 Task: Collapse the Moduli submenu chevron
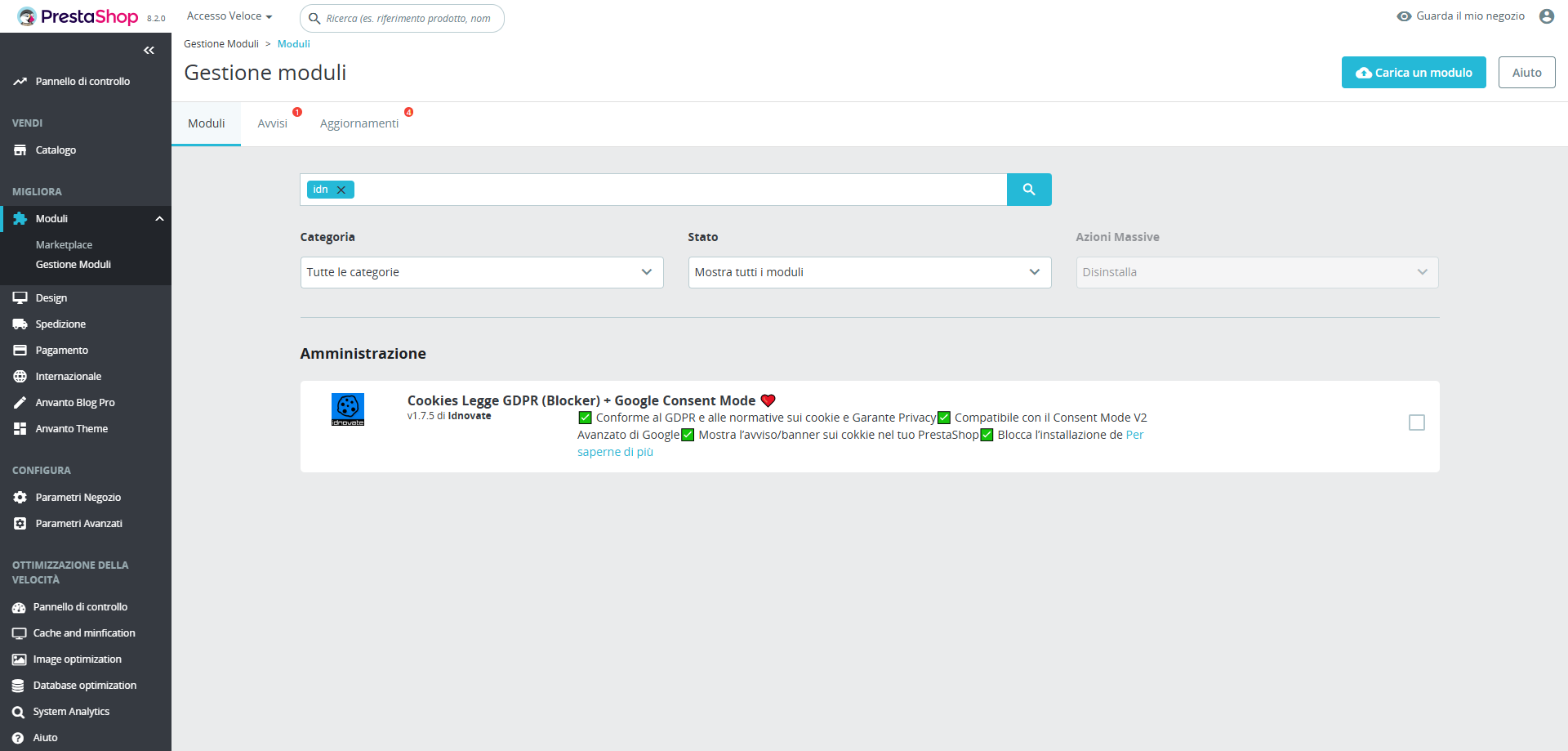click(x=160, y=219)
